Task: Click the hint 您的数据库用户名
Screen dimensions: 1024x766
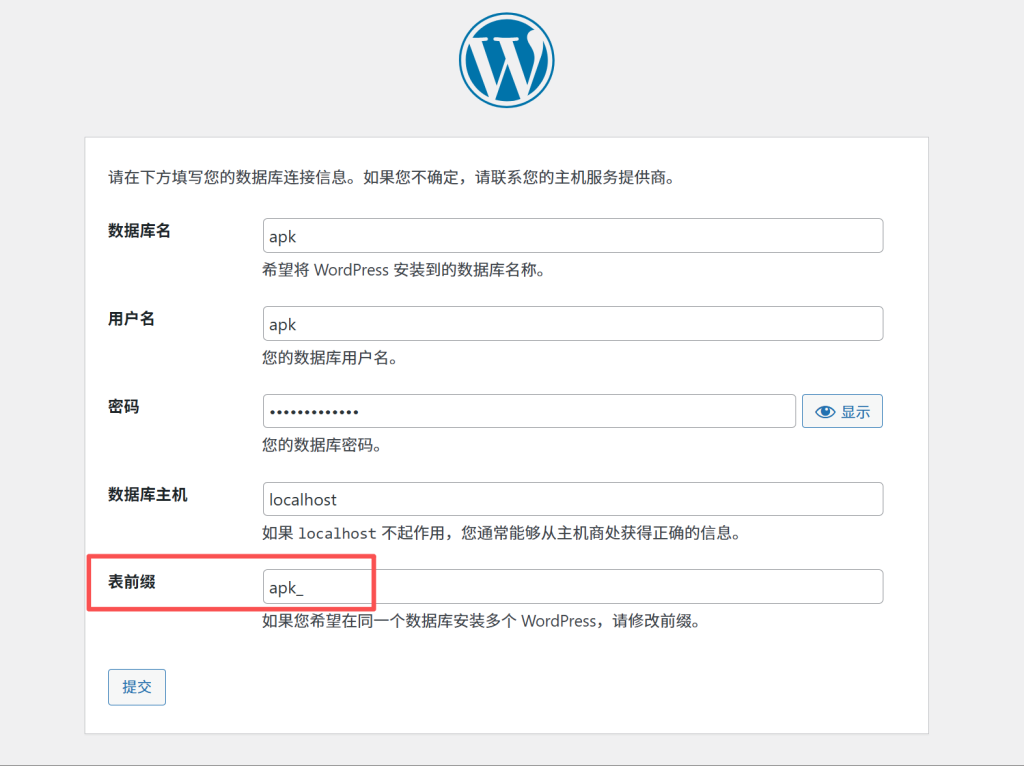Action: [x=330, y=358]
